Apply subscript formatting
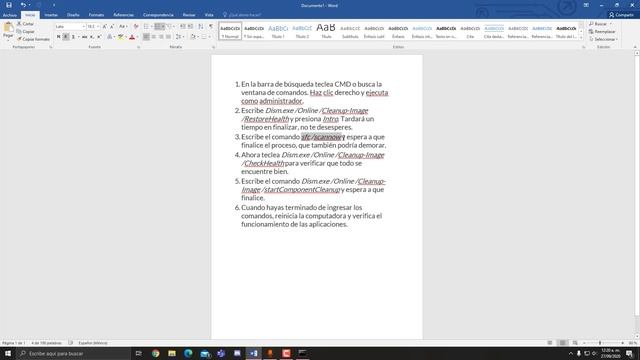Screen dimensions: 640x360 (91, 37)
